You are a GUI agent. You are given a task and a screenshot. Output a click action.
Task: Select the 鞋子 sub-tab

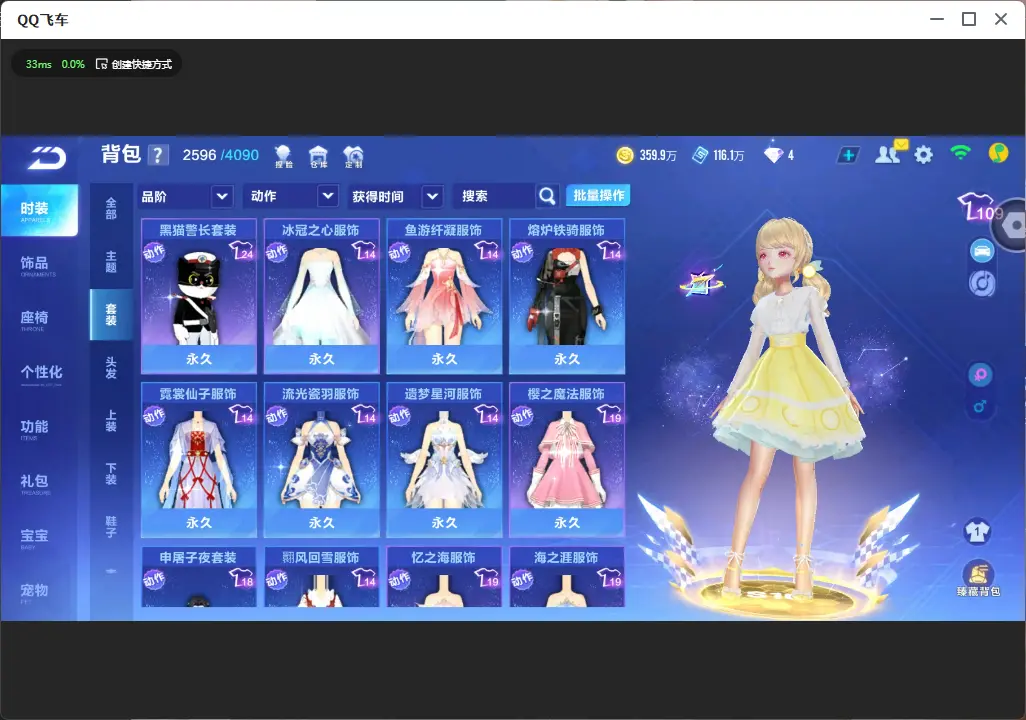point(111,527)
